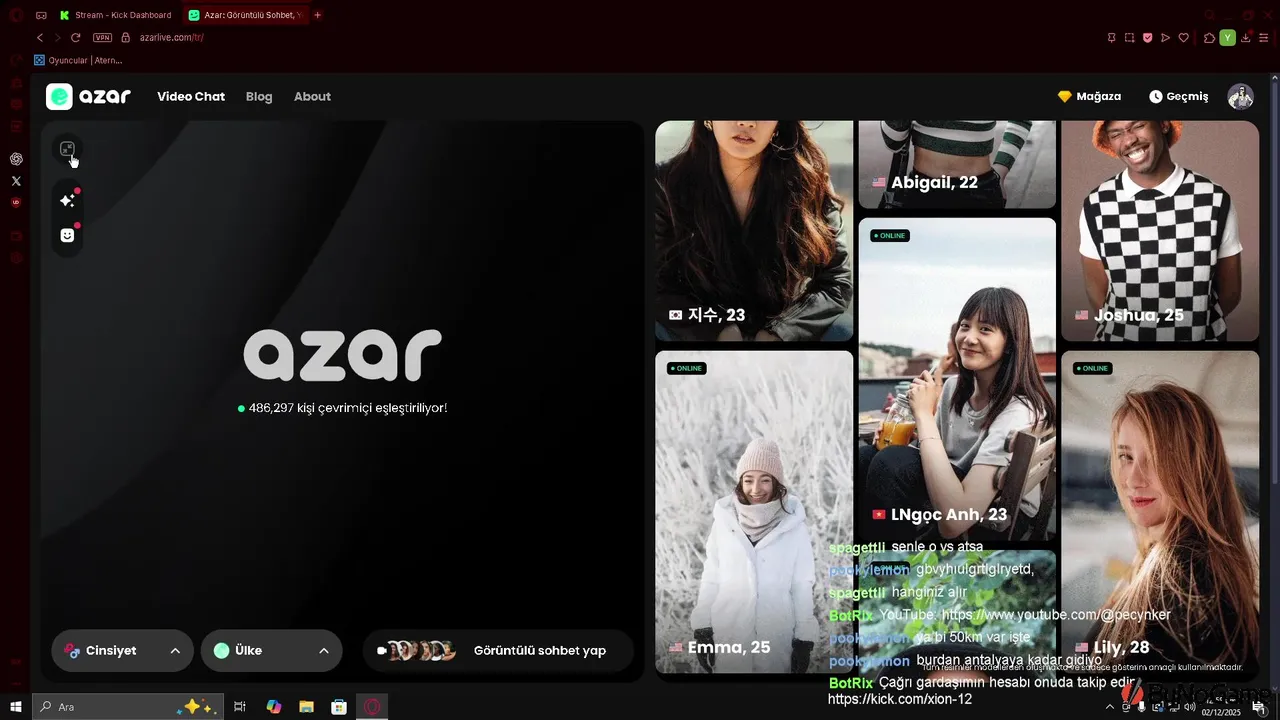Open the Windows Start menu
Viewport: 1280px width, 720px height.
(x=16, y=707)
